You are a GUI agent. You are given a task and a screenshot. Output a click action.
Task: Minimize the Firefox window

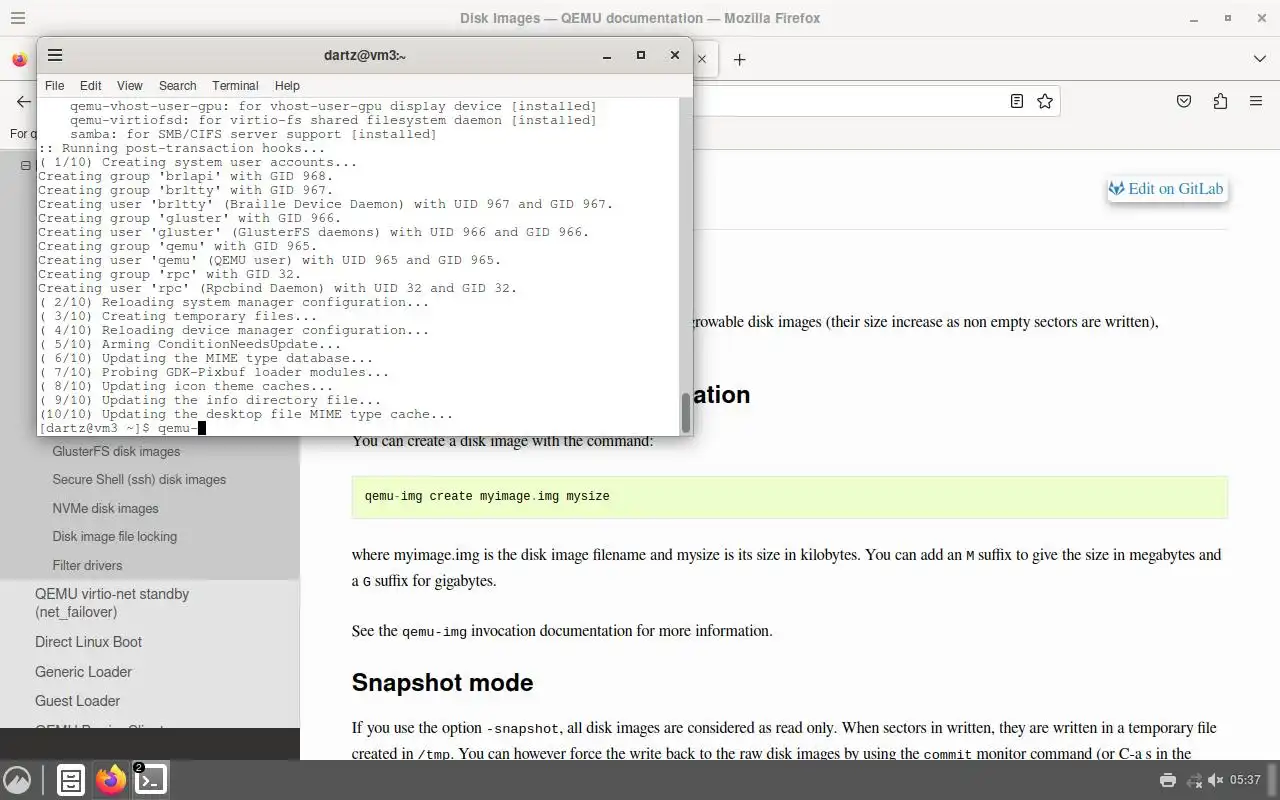pos(1194,18)
